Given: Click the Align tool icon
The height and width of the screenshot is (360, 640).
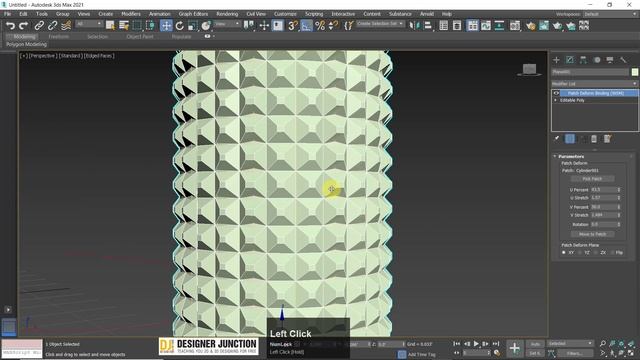Looking at the screenshot, I should 428,26.
